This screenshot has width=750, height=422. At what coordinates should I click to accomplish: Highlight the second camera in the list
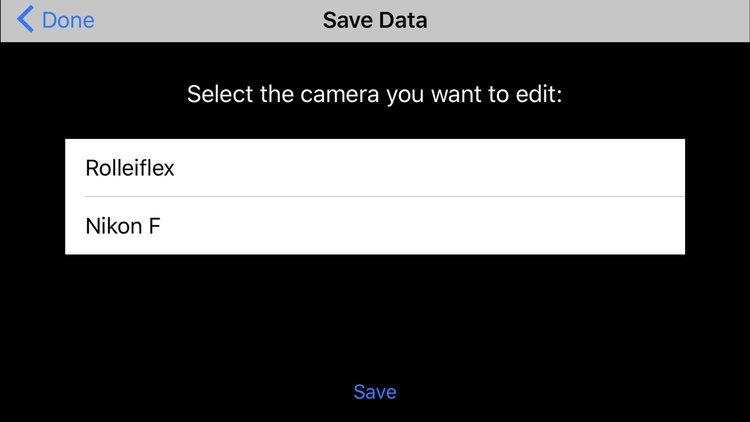pyautogui.click(x=374, y=226)
